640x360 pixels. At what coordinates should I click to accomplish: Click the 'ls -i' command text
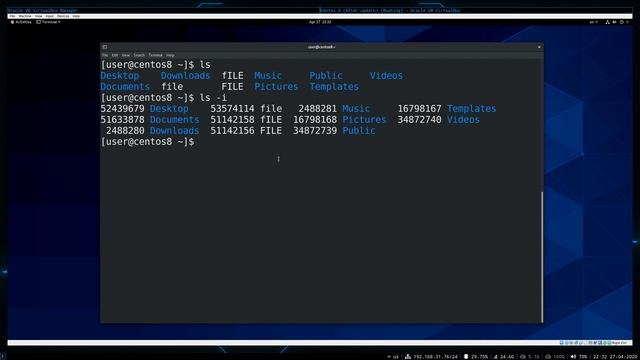tap(213, 98)
